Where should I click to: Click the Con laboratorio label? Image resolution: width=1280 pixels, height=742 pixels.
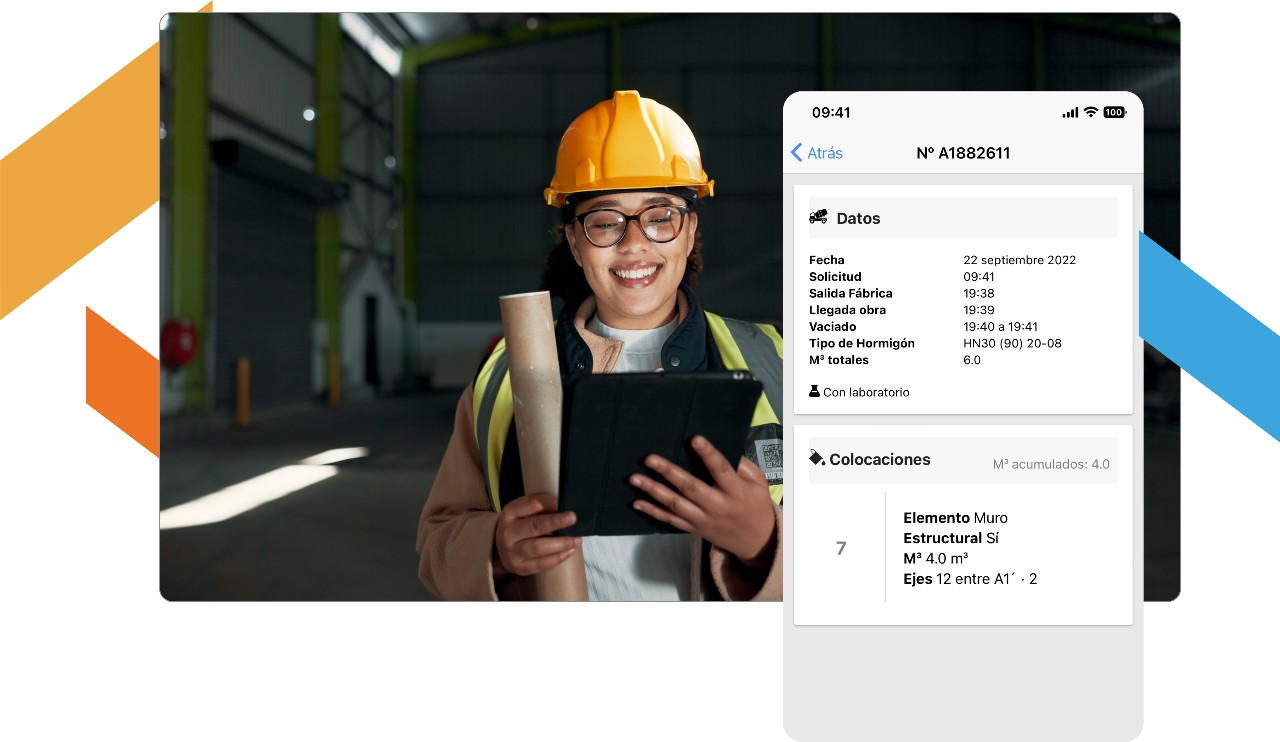(x=866, y=393)
